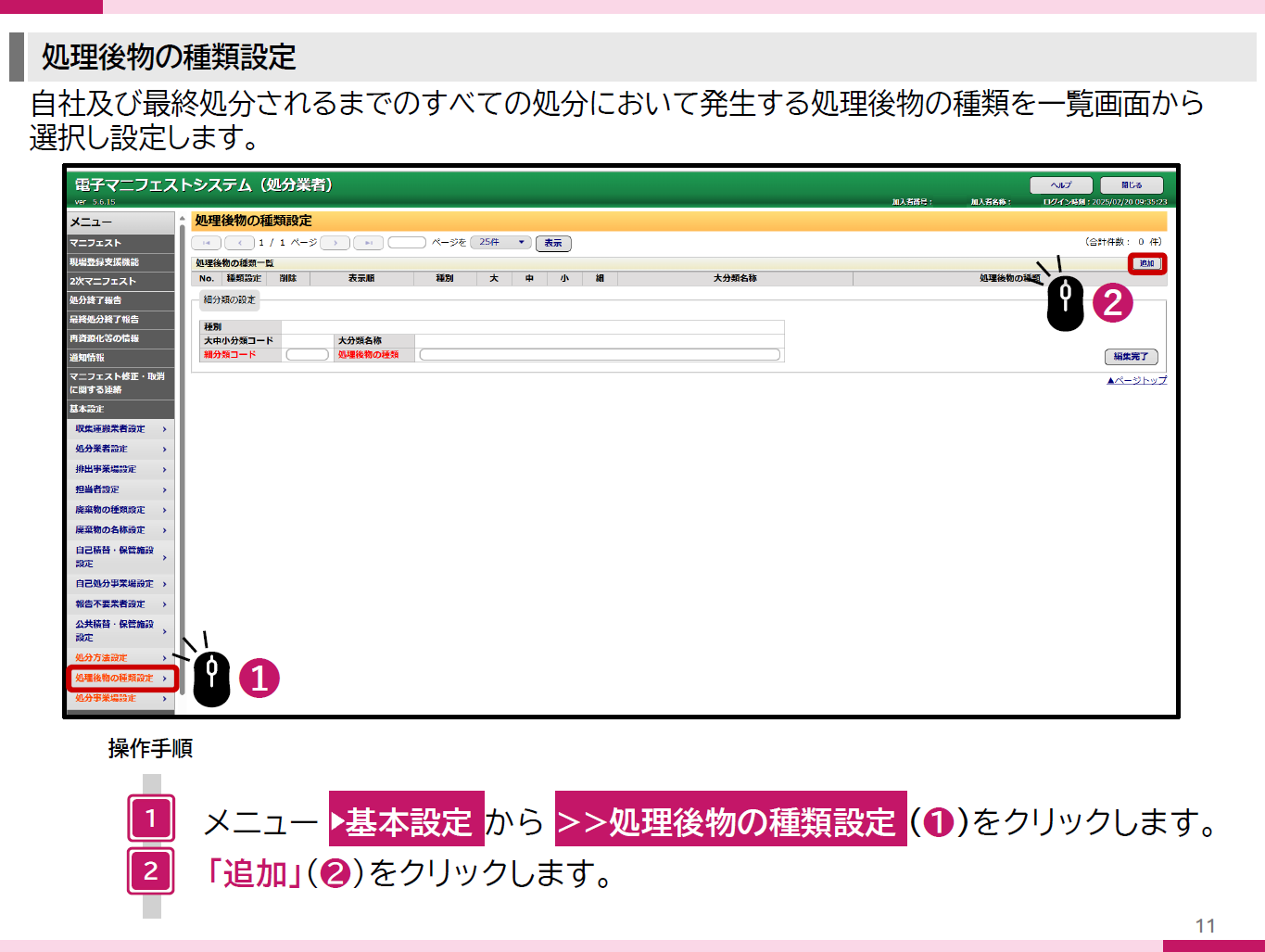
Task: Go to the first page arrow button
Action: coord(206,243)
